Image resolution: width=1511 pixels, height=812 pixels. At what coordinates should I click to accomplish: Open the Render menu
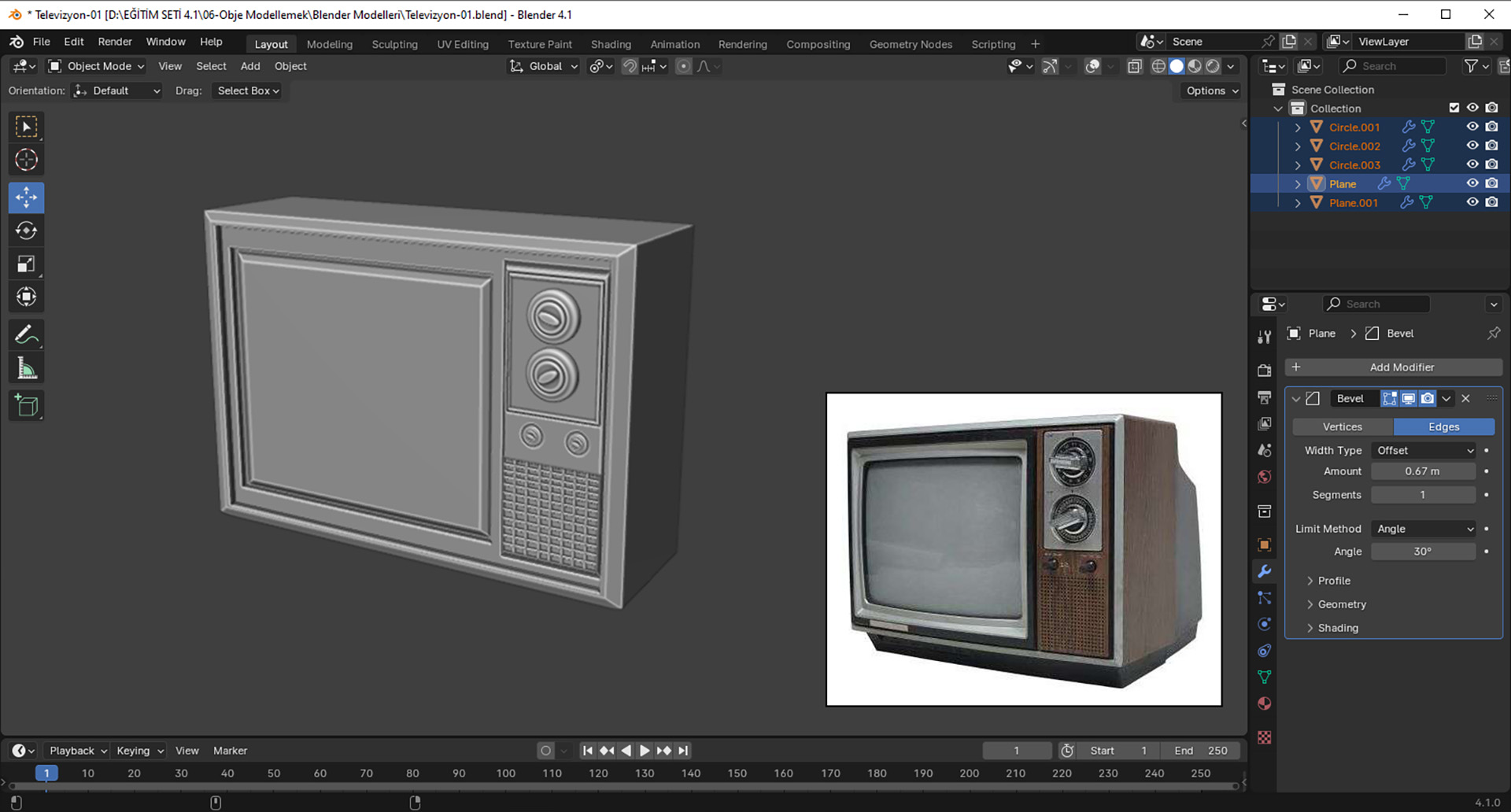[115, 42]
